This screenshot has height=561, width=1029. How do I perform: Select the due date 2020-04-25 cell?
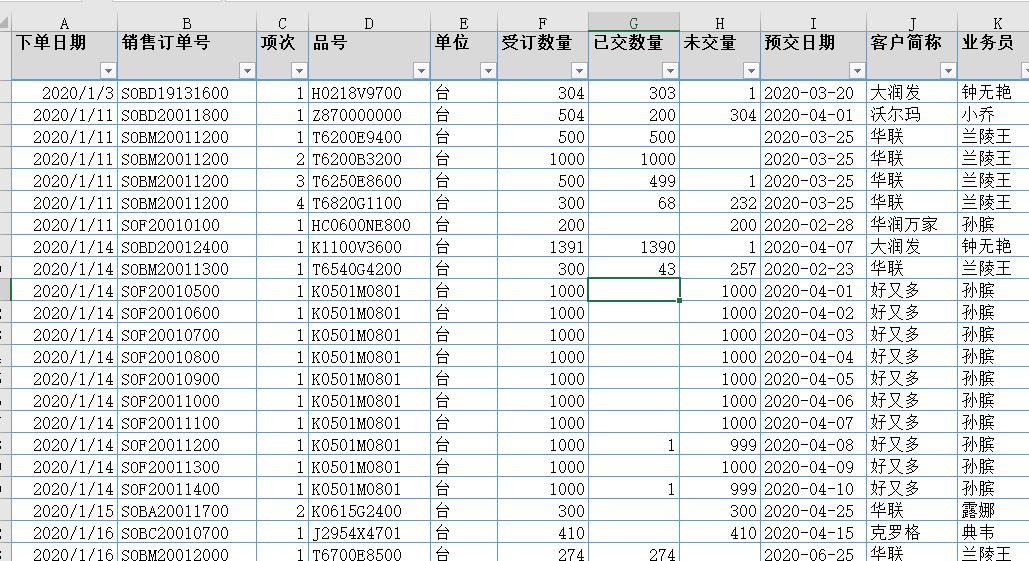[814, 510]
